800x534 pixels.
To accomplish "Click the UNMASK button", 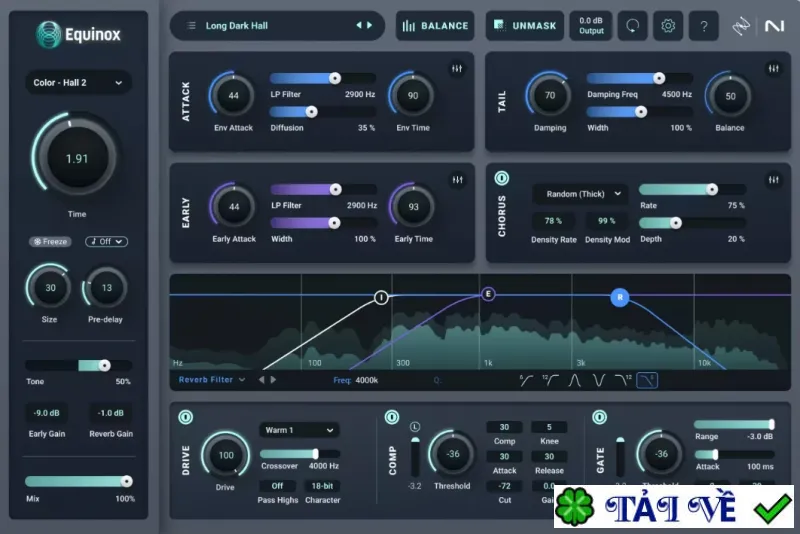I will (x=524, y=26).
